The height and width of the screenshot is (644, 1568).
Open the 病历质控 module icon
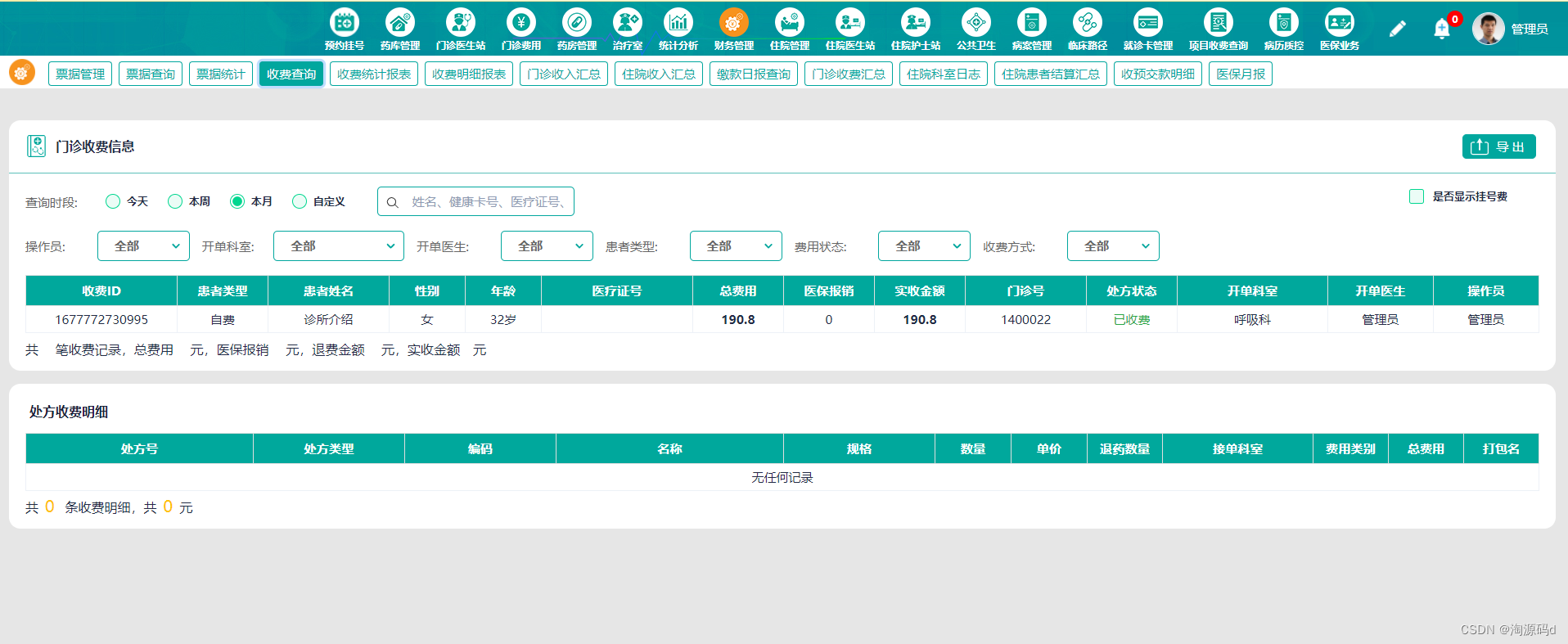(x=1283, y=23)
